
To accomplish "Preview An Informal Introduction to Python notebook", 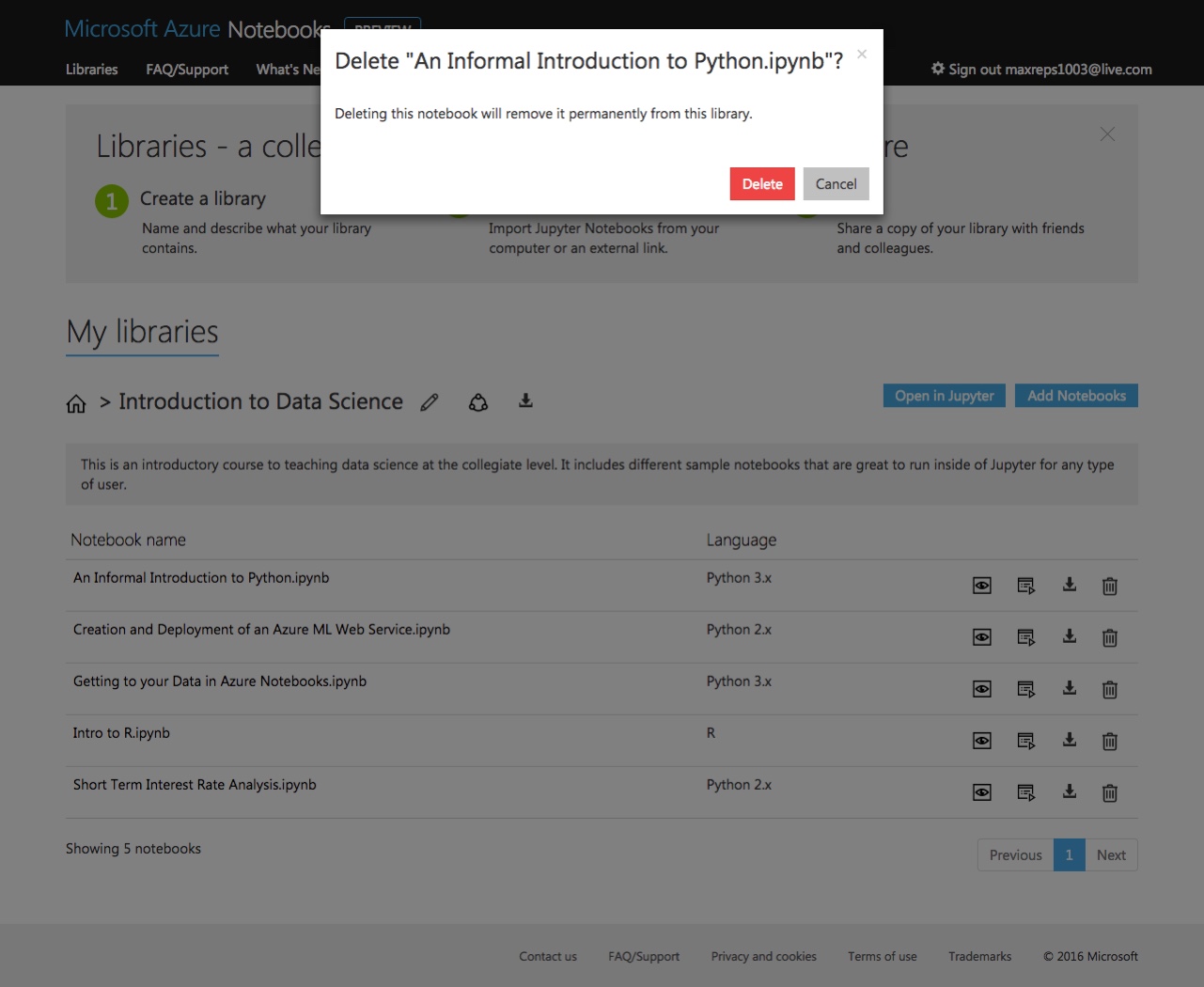I will 982,586.
